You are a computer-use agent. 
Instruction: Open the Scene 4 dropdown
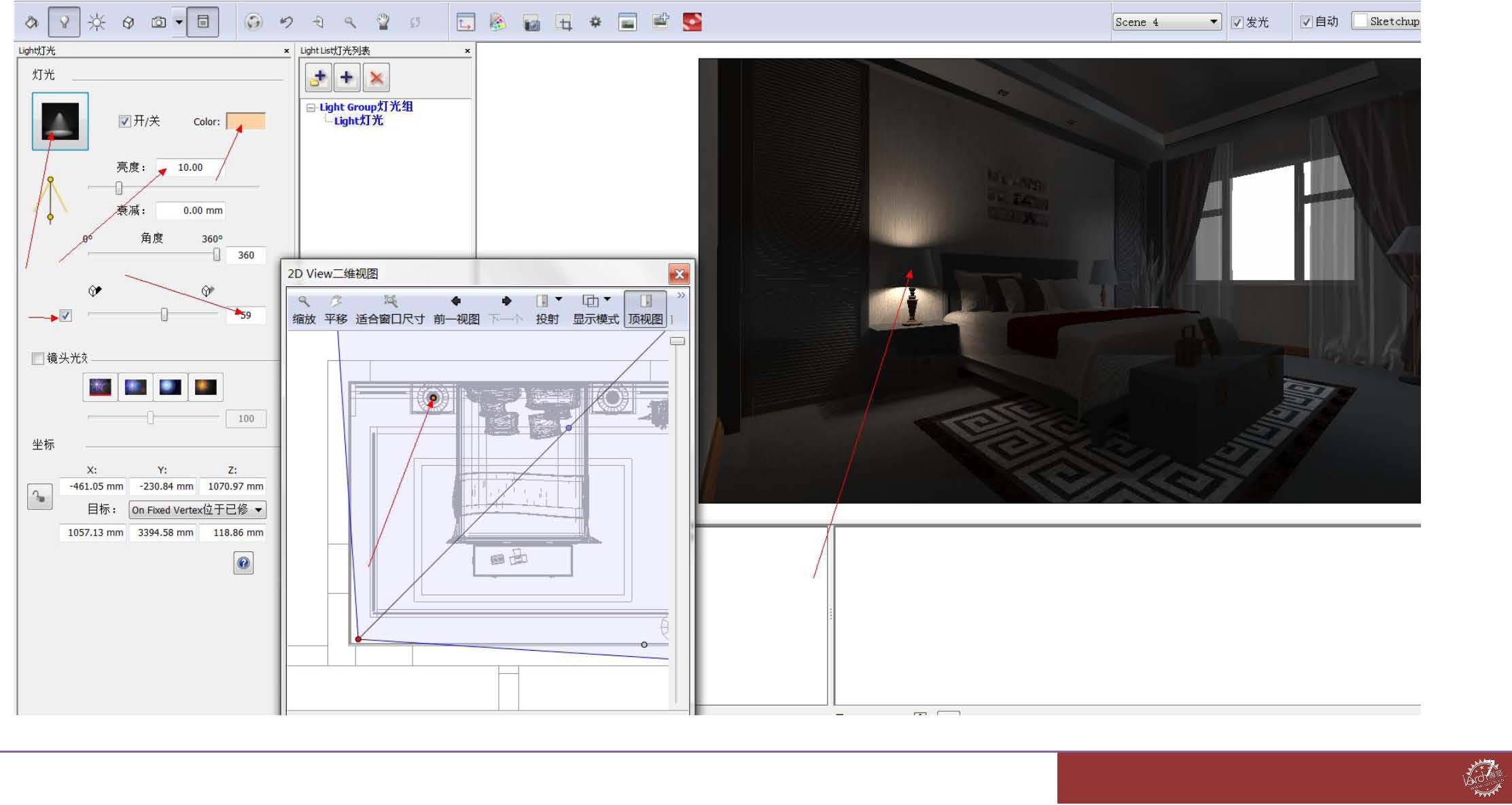click(x=1166, y=22)
